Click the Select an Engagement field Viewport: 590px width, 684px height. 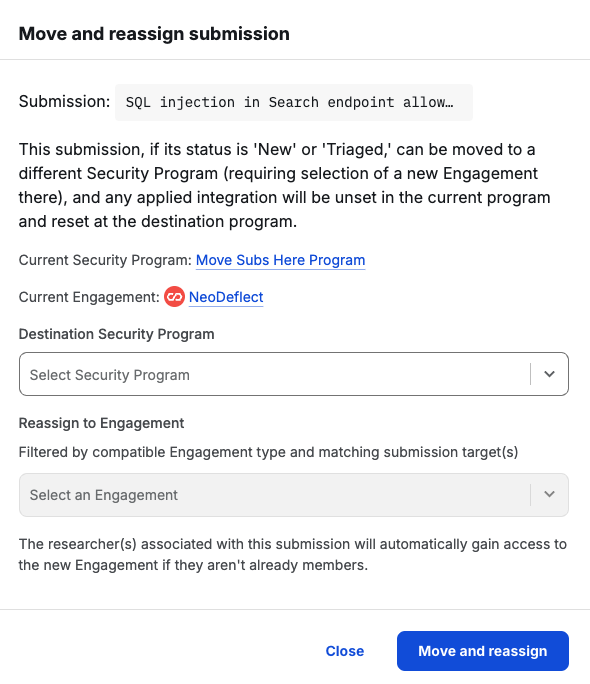(294, 495)
